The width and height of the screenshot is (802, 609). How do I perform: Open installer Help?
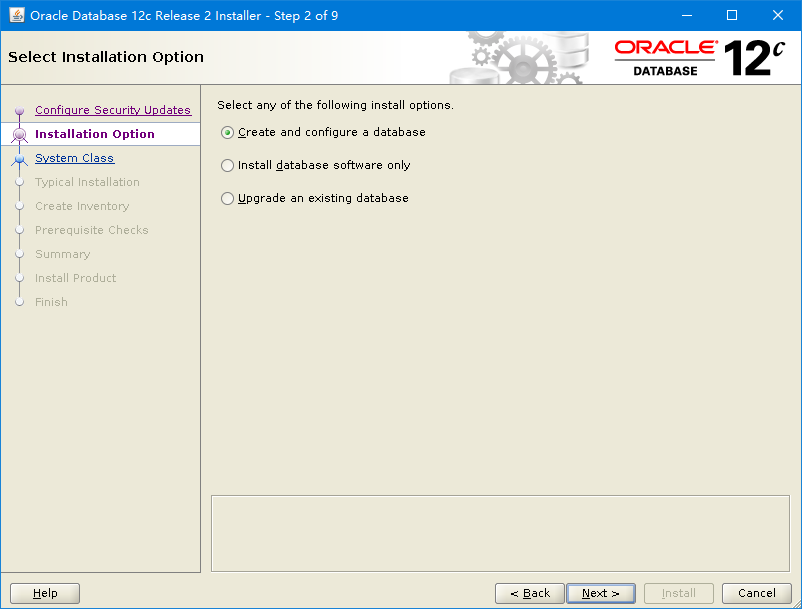click(45, 593)
